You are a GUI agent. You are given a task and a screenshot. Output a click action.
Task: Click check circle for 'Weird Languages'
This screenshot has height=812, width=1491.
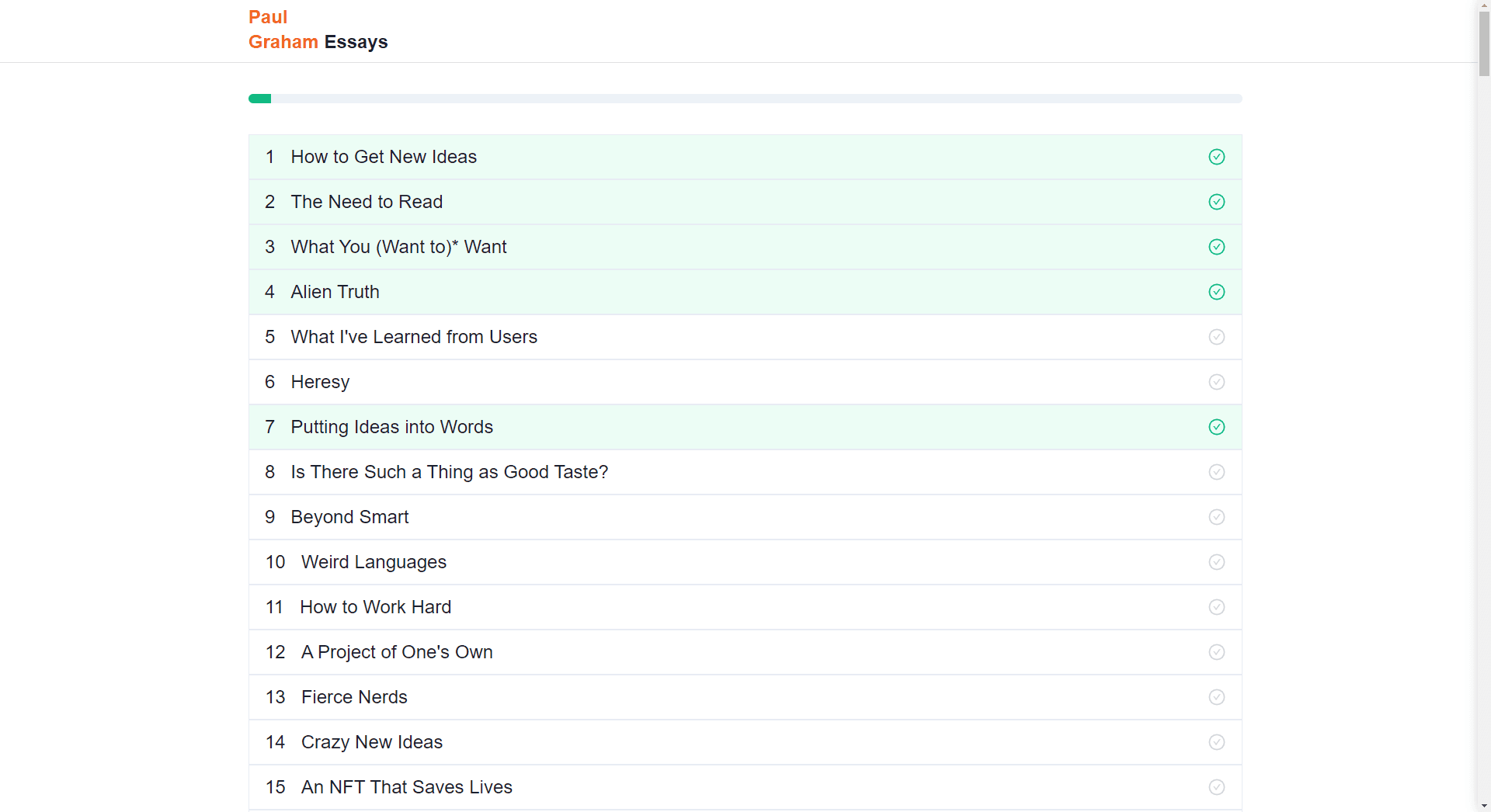[x=1217, y=562]
